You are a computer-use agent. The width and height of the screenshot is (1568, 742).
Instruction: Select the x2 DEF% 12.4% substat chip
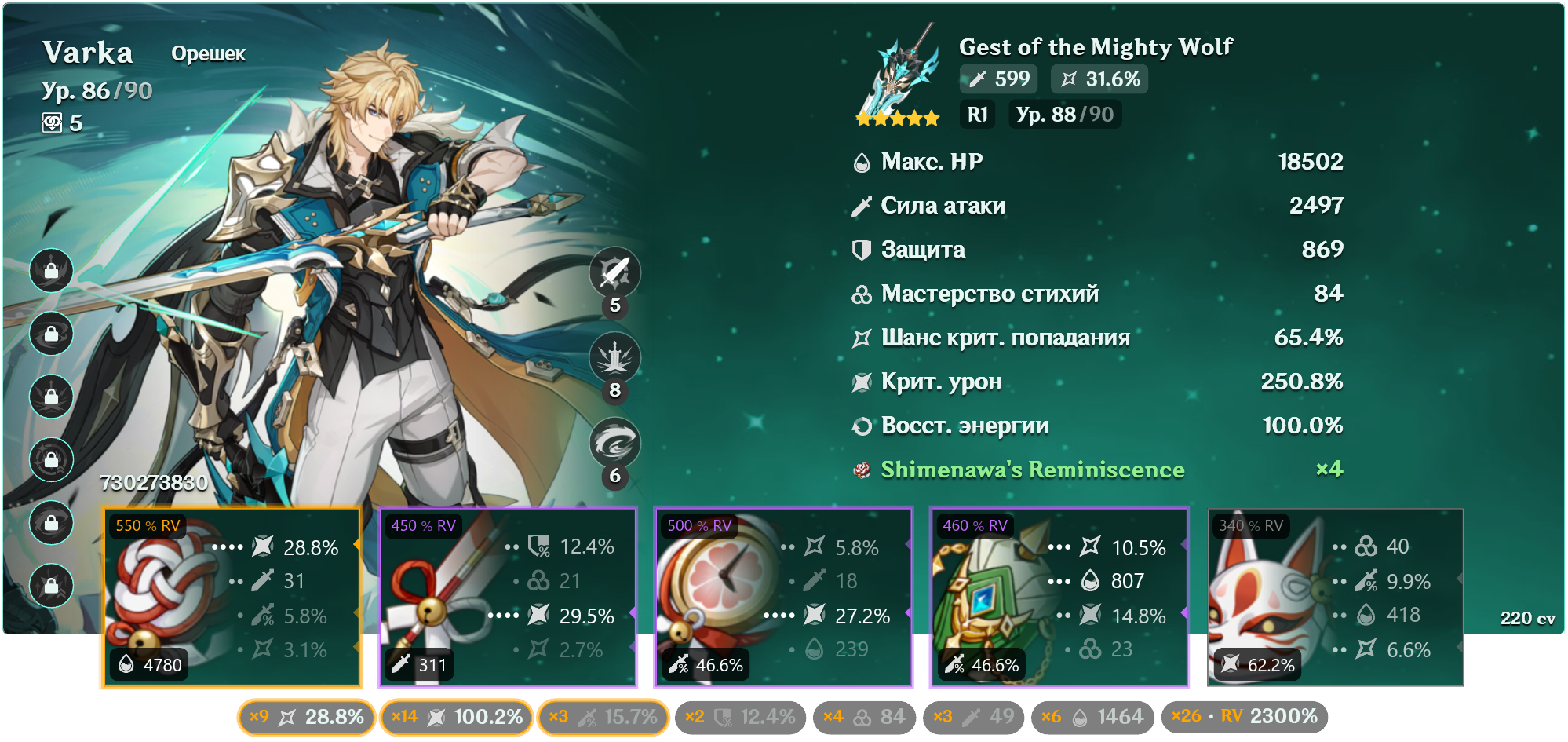click(740, 717)
